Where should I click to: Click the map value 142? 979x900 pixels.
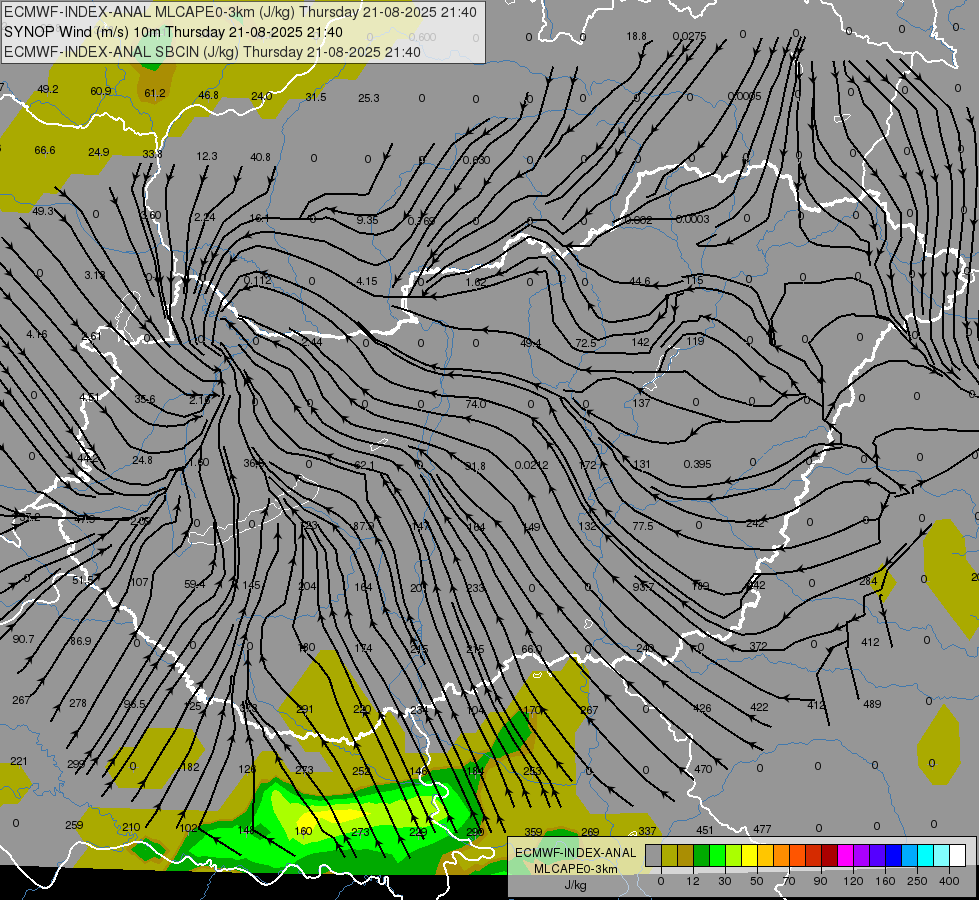(x=641, y=342)
